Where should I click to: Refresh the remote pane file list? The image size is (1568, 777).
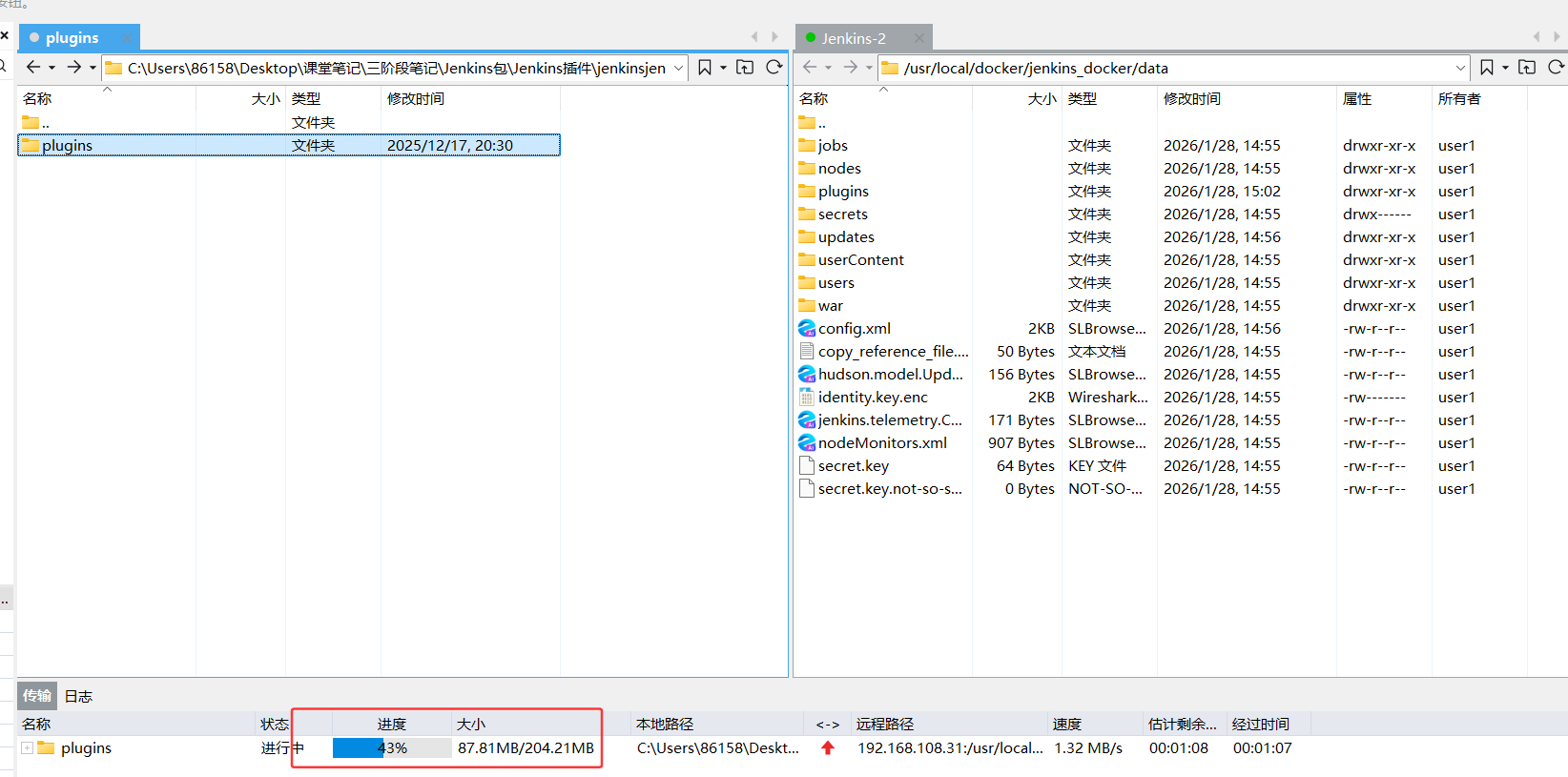point(1557,67)
